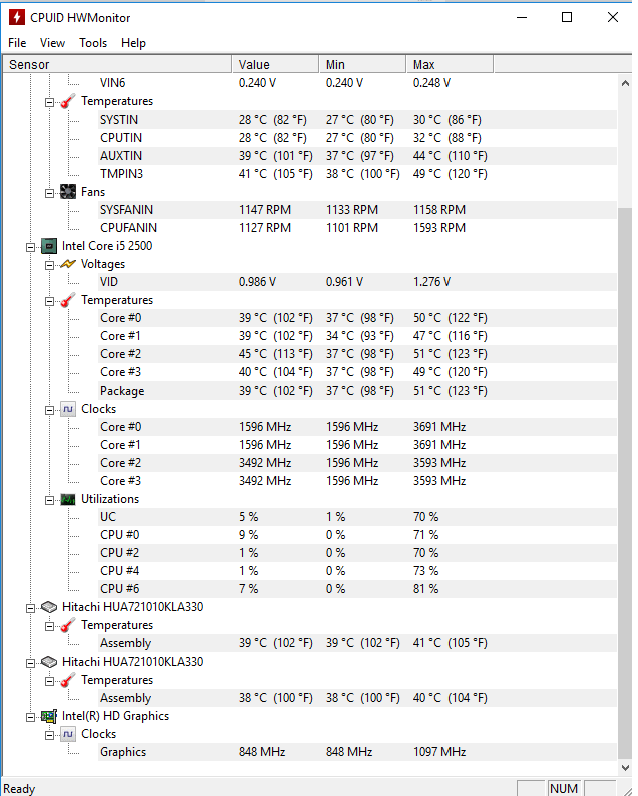Click the CPU Clocks waveform icon
This screenshot has width=638, height=796.
click(x=68, y=409)
